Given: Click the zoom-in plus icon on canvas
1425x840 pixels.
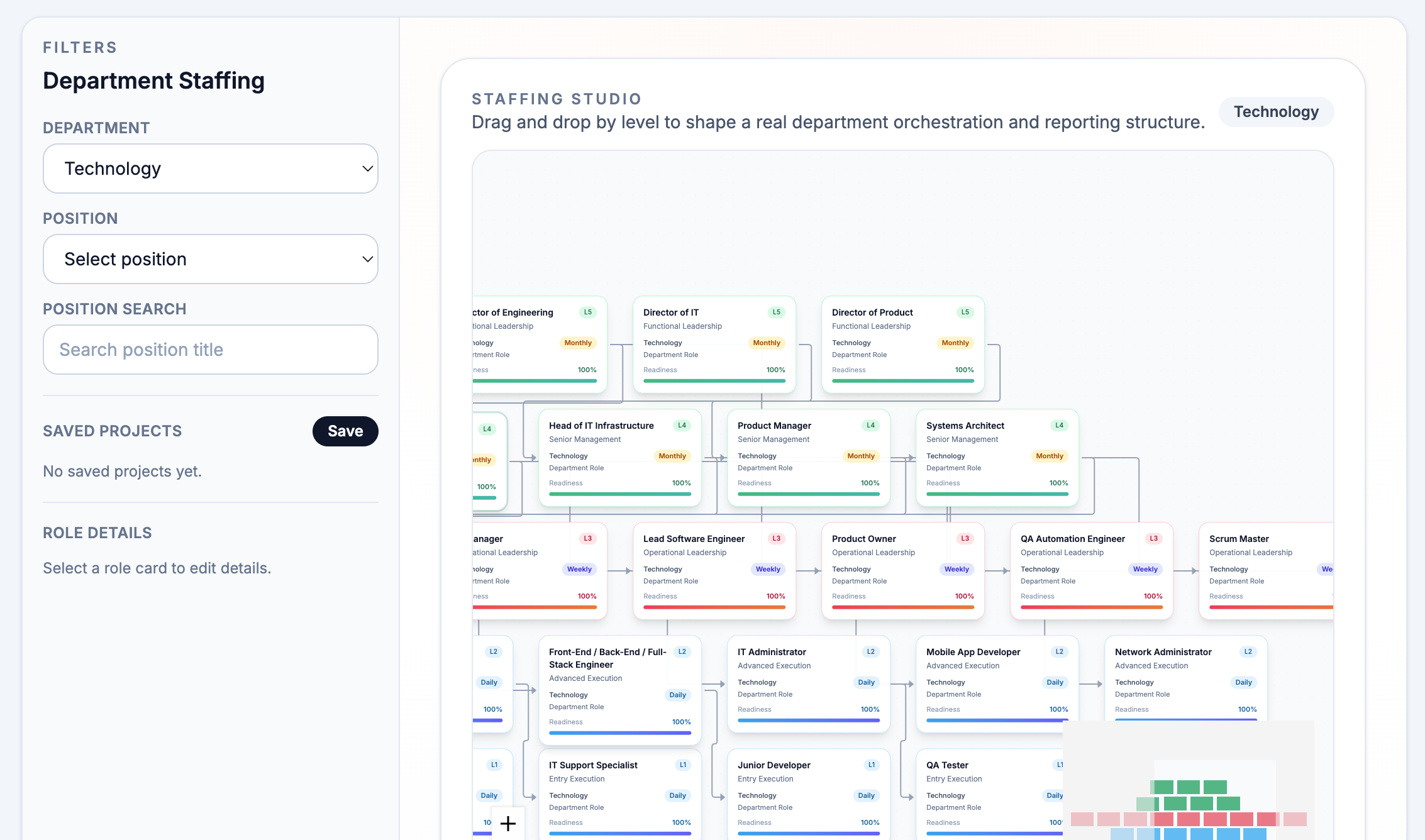Looking at the screenshot, I should point(507,822).
